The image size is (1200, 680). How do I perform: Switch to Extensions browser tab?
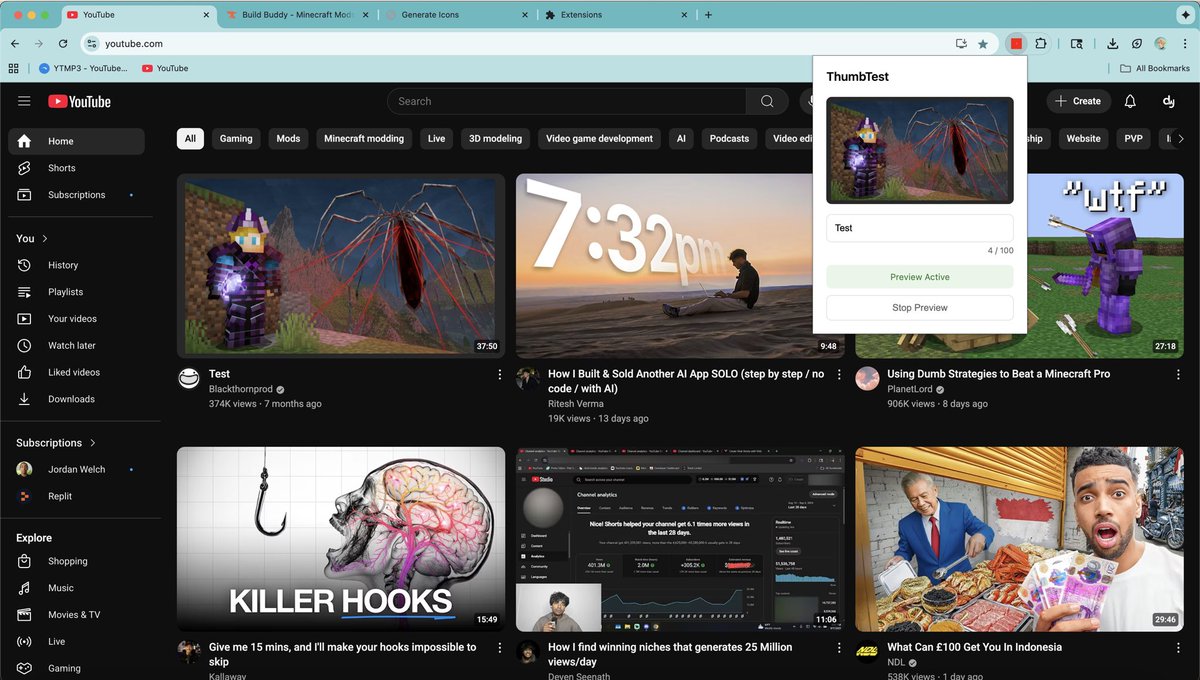pyautogui.click(x=616, y=15)
